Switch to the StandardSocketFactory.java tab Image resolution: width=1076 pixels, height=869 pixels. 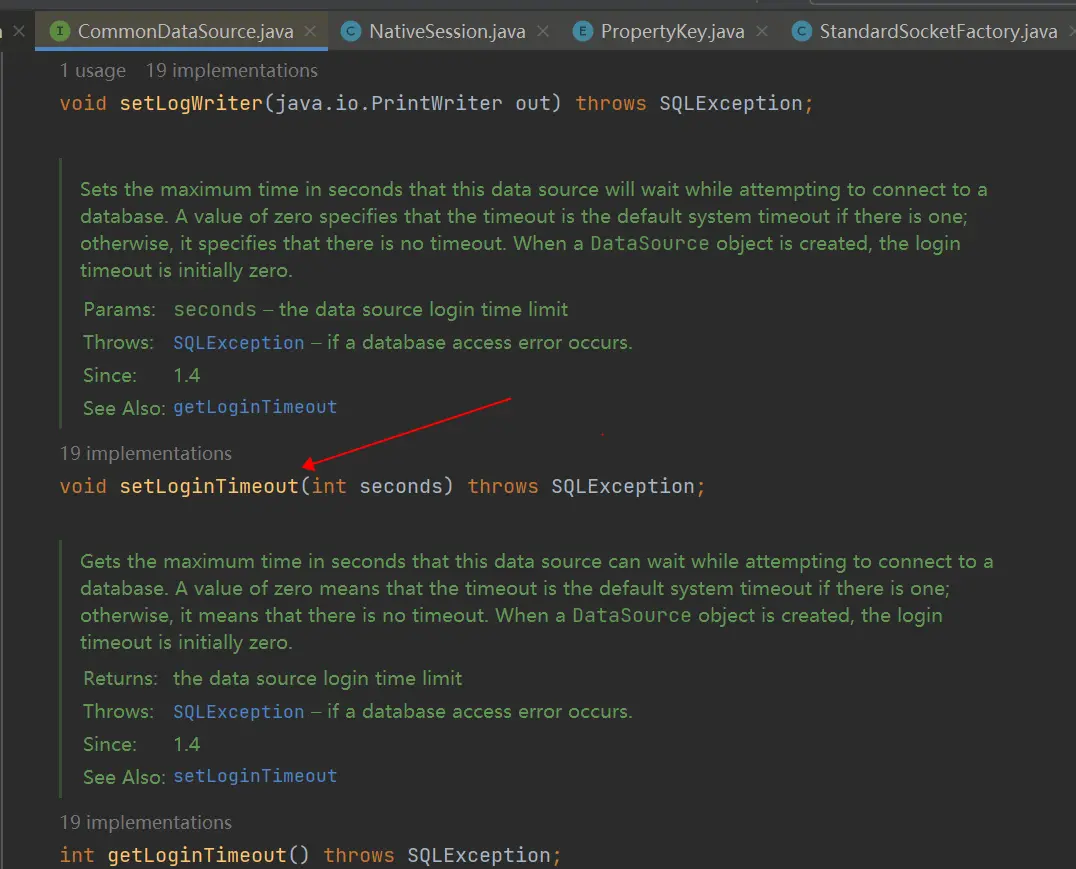click(x=938, y=31)
